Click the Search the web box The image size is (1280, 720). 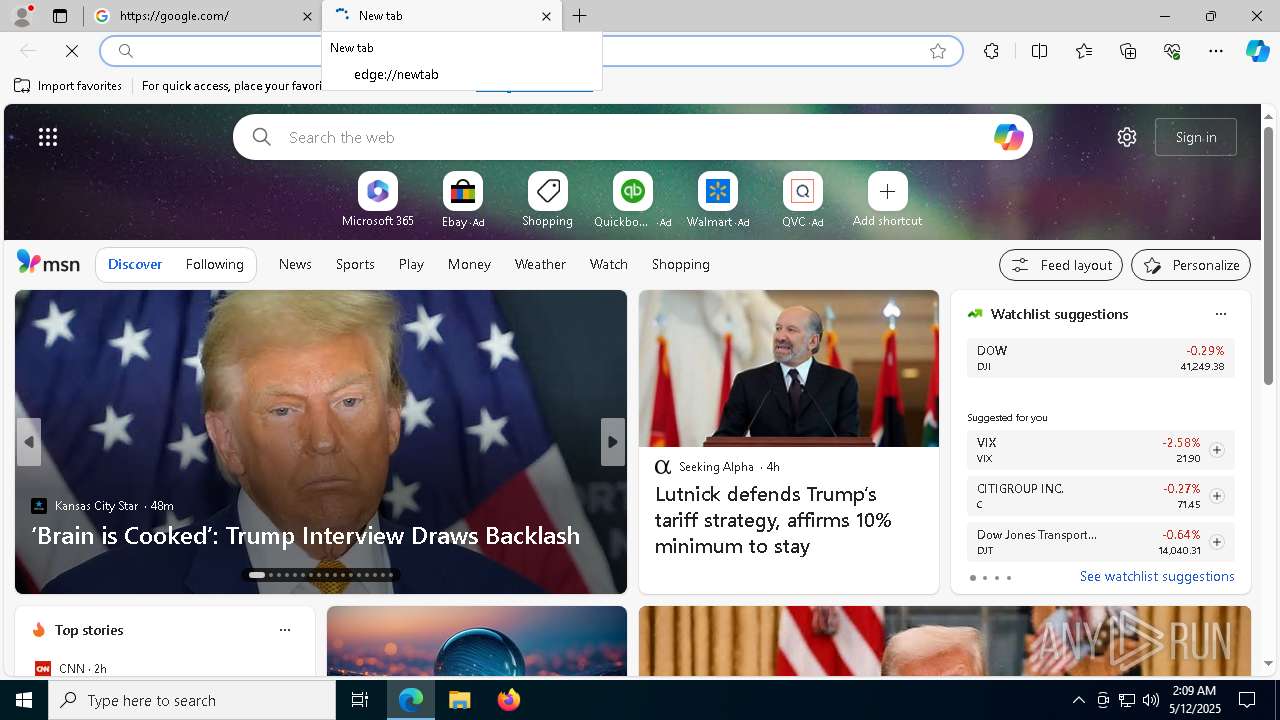632,137
